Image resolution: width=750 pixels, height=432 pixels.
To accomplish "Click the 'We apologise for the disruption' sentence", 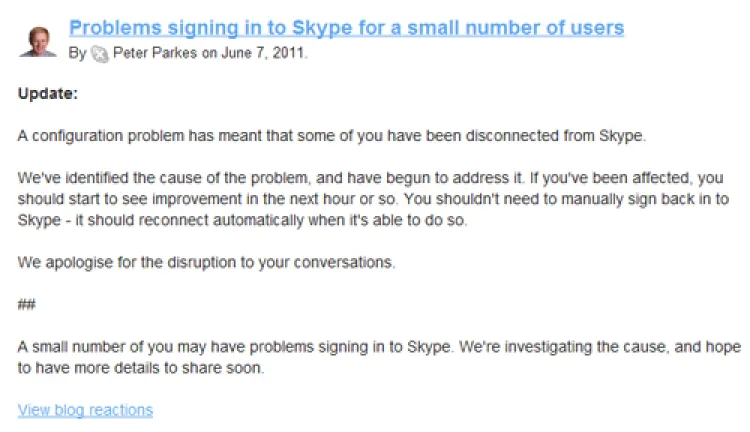I will (x=206, y=262).
